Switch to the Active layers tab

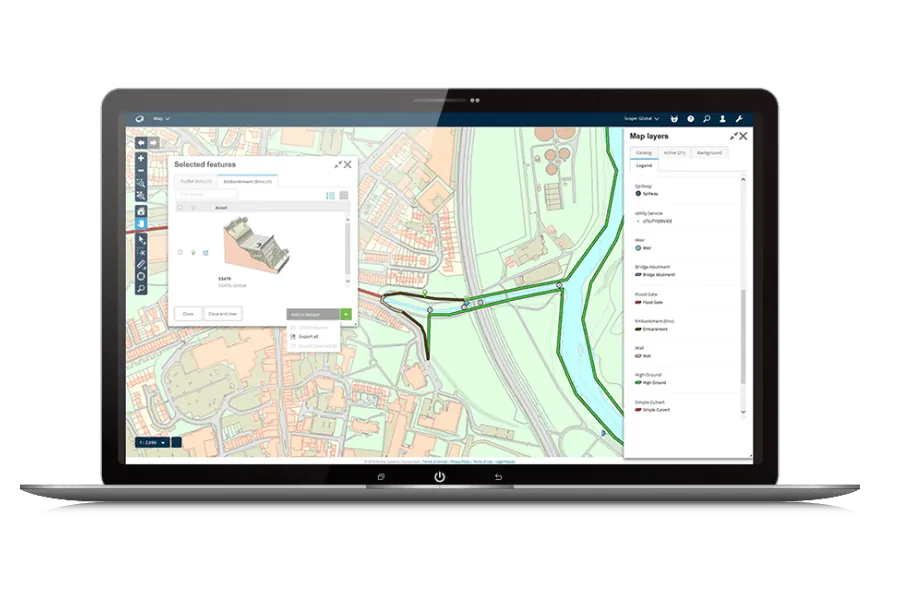click(674, 153)
